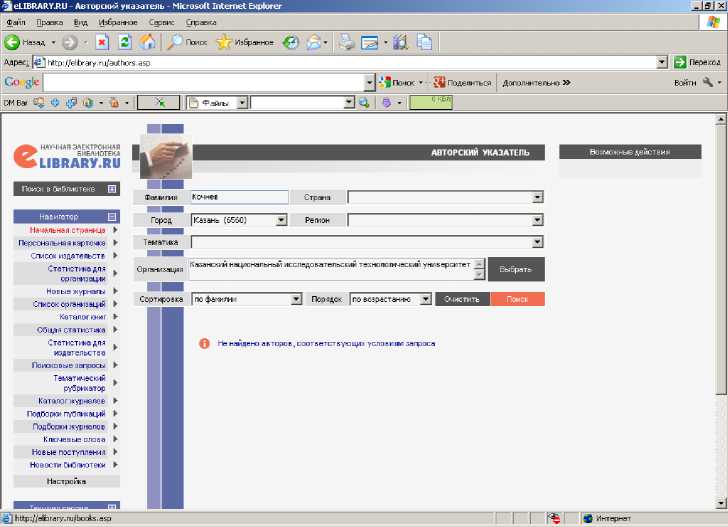Open the Edit (Правка) menu

coord(49,22)
